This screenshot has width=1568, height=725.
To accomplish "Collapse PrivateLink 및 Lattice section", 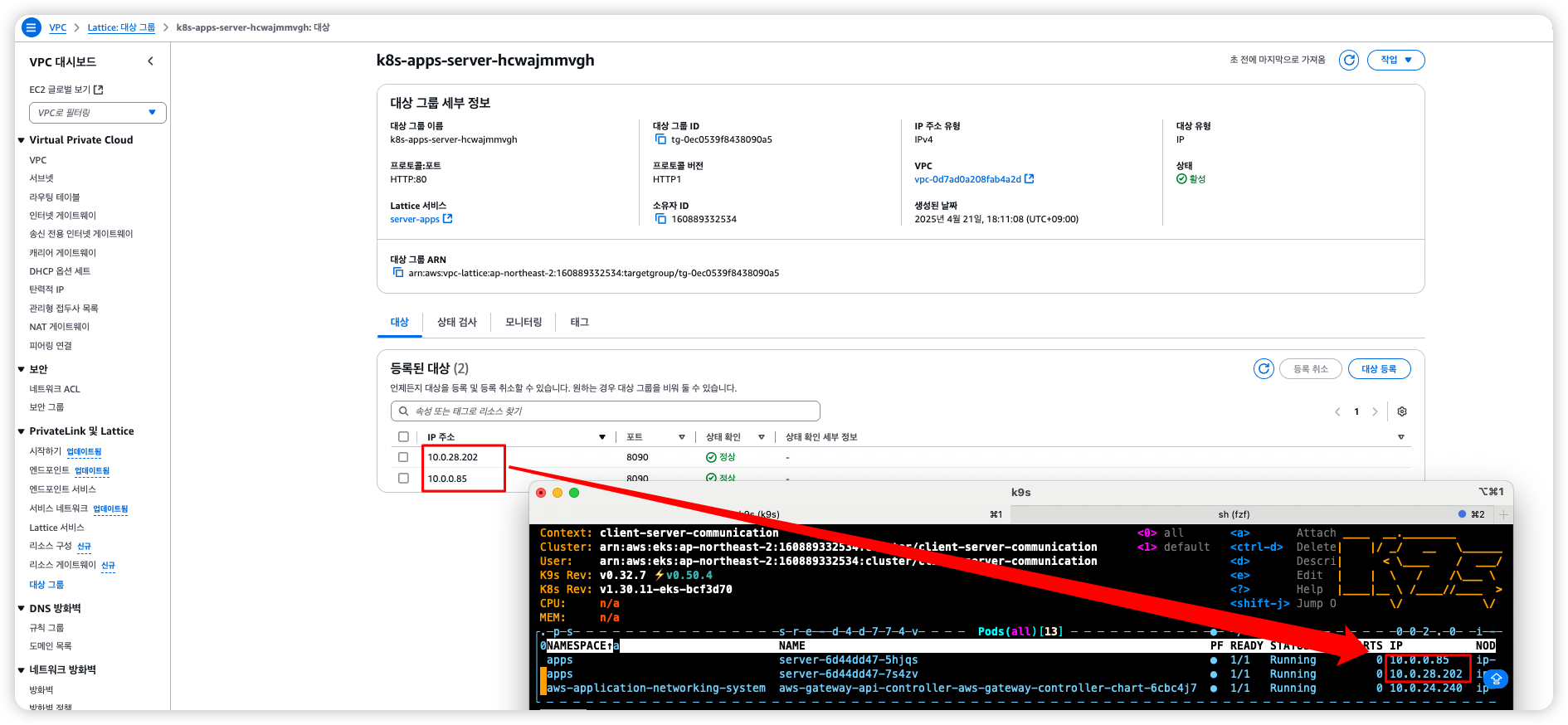I will coord(22,431).
